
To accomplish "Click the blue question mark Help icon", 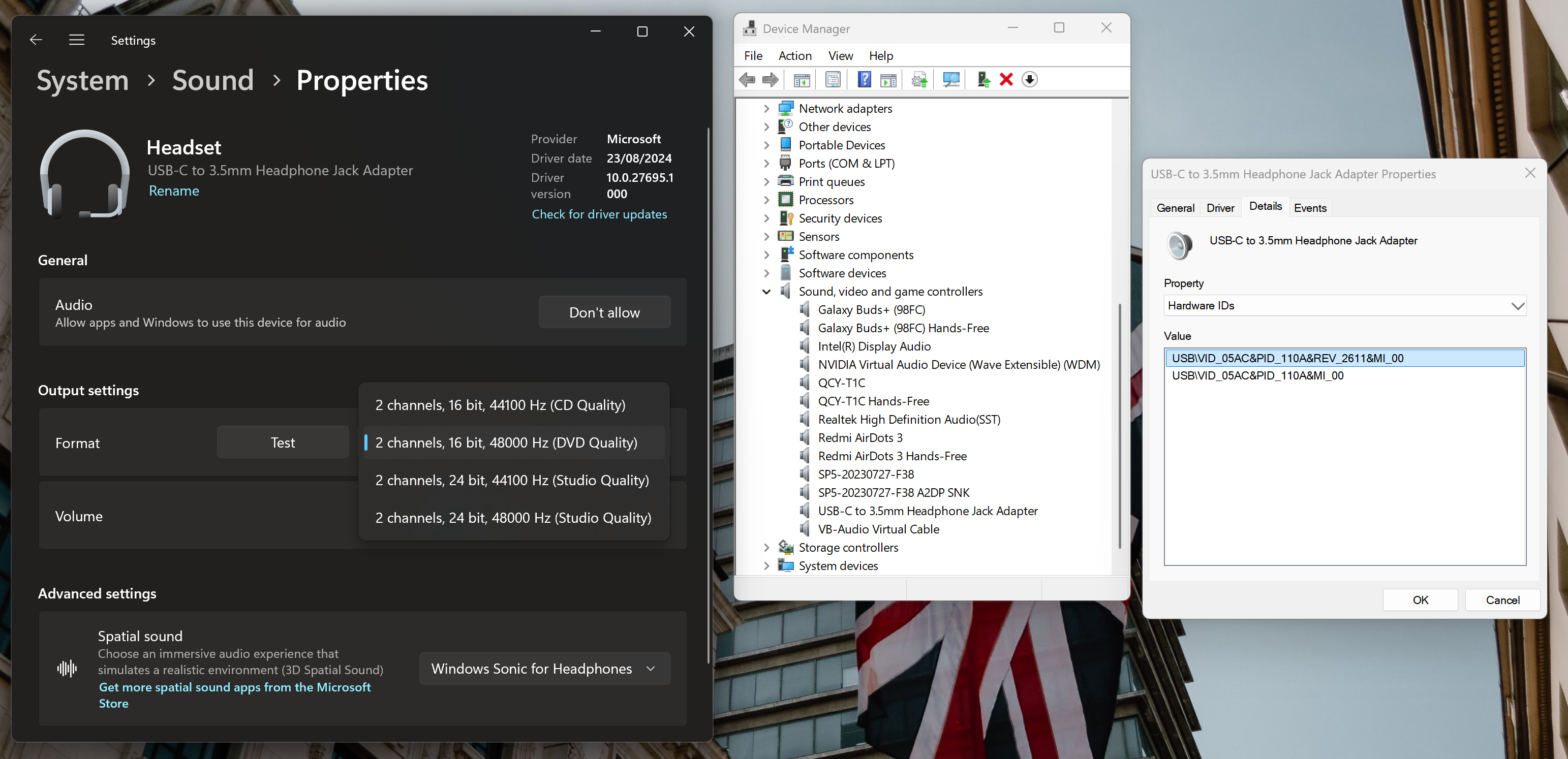I will [864, 80].
